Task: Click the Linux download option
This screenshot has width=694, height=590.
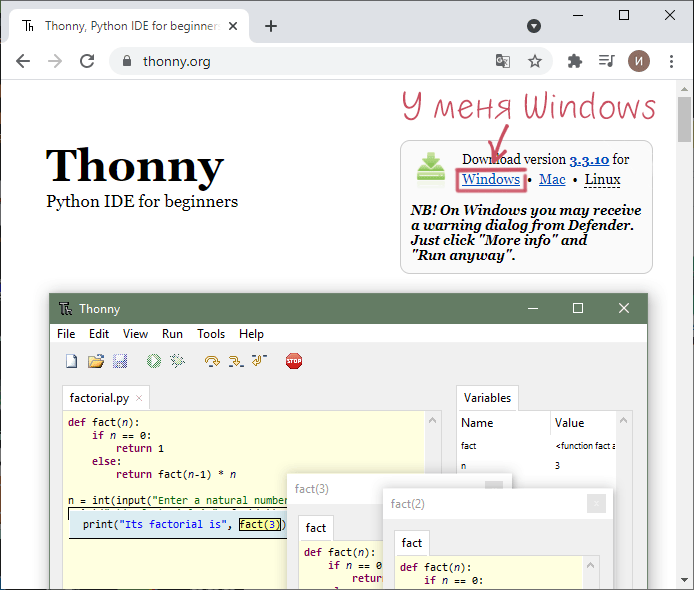Action: (602, 179)
